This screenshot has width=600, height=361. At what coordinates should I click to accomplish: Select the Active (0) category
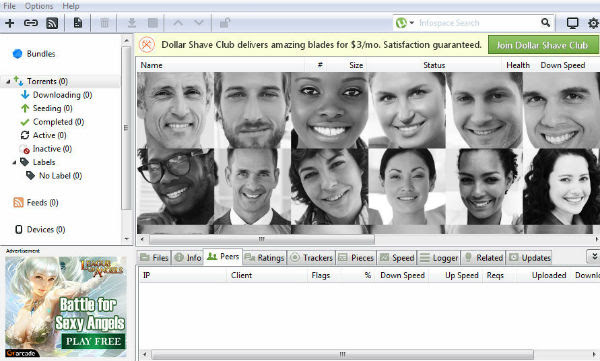pos(49,135)
